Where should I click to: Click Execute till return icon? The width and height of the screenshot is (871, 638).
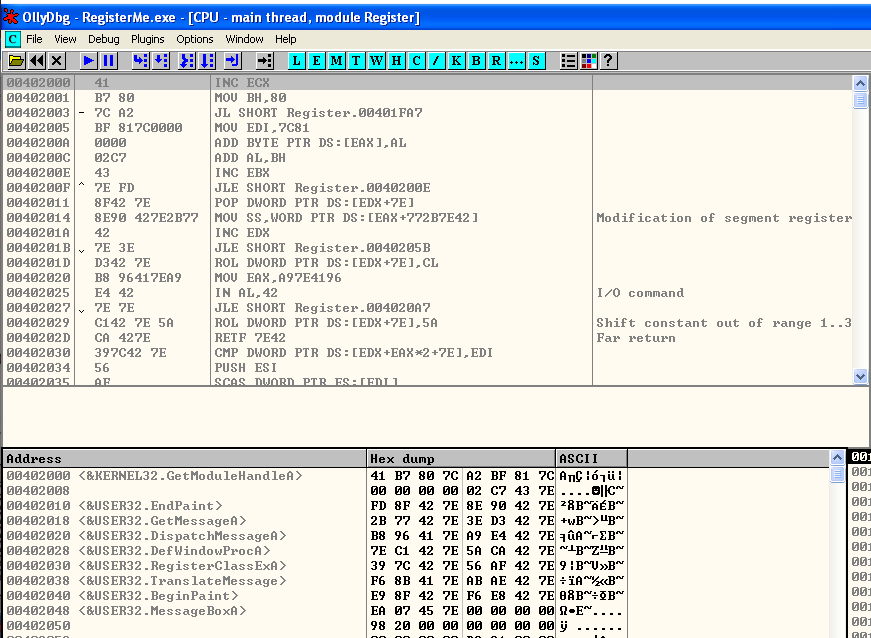click(x=232, y=61)
